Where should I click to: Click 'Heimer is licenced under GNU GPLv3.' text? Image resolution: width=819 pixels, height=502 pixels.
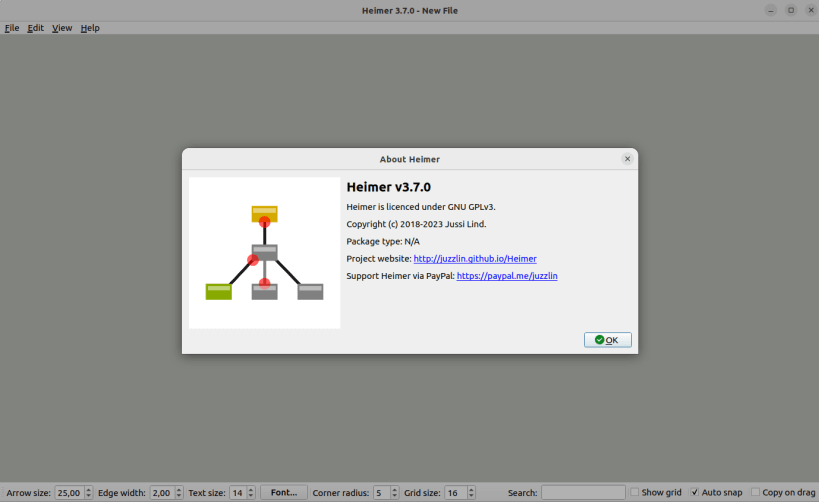click(421, 207)
